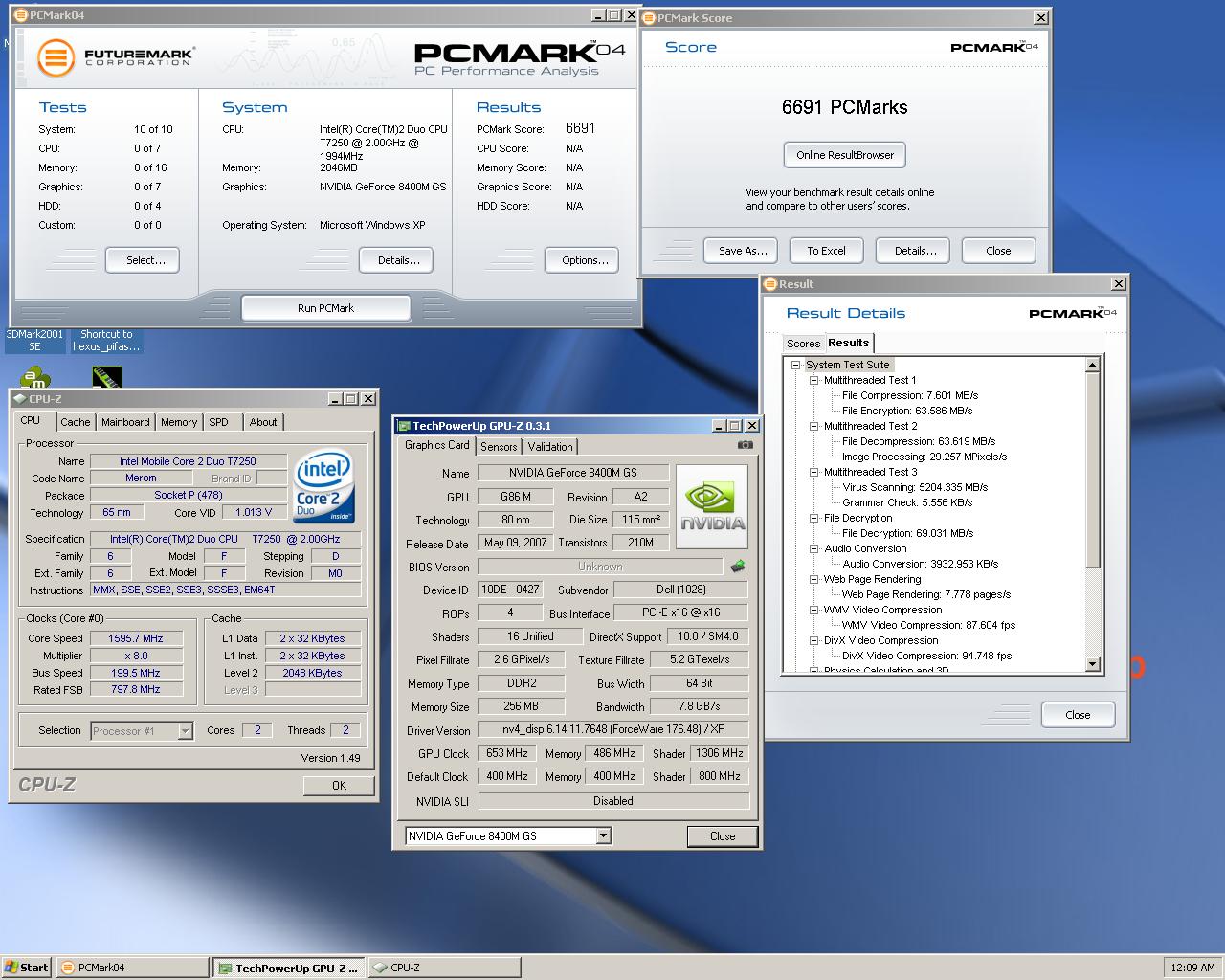This screenshot has width=1225, height=980.
Task: Click the GPU-Z screenshot camera icon
Action: coord(746,445)
